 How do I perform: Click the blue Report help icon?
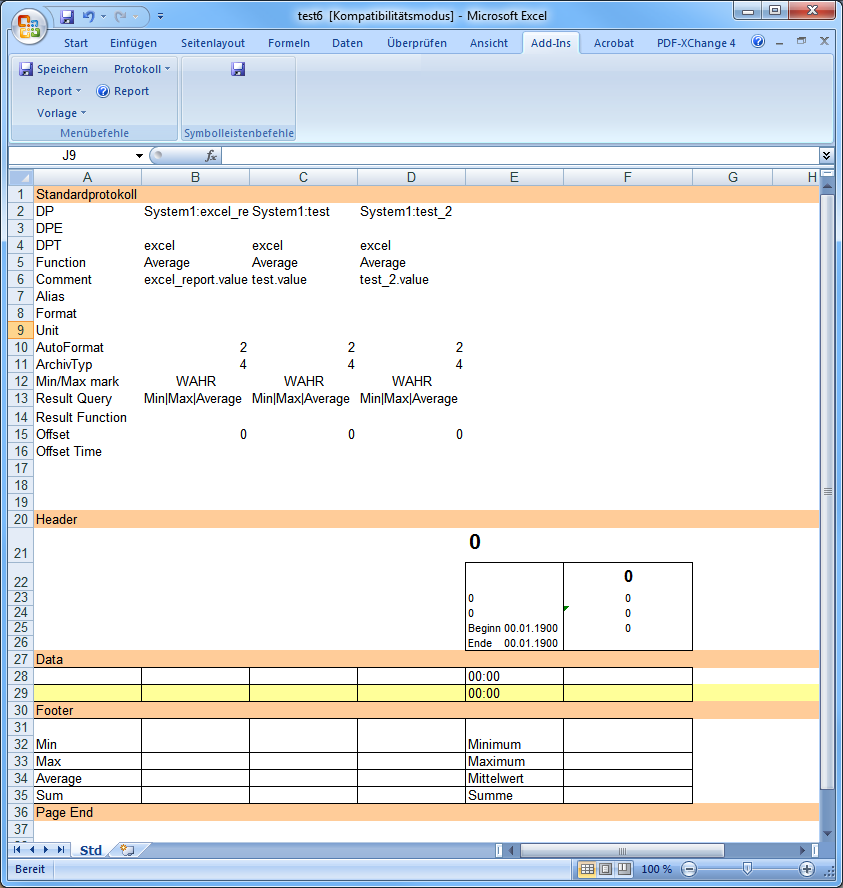pyautogui.click(x=103, y=91)
